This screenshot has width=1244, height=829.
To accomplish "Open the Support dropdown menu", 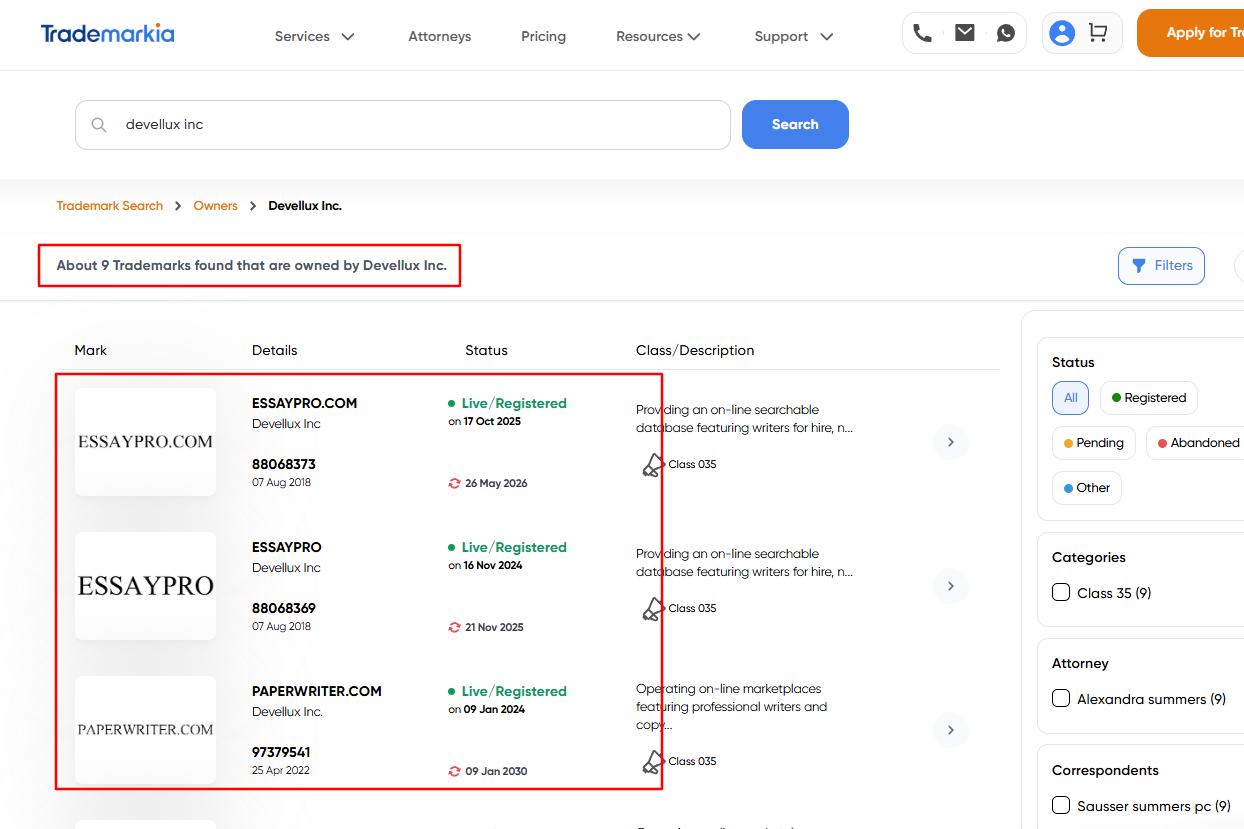I will click(793, 36).
